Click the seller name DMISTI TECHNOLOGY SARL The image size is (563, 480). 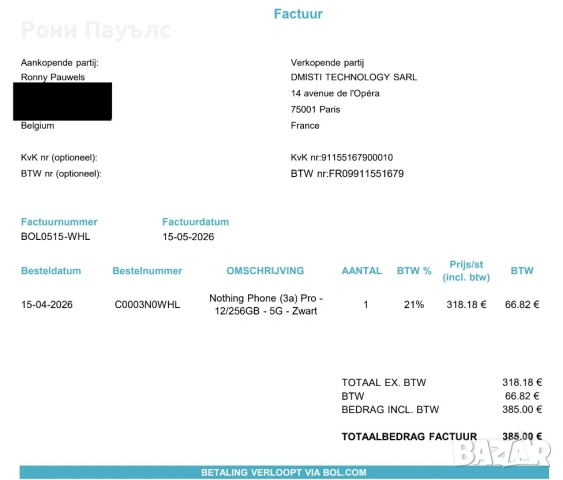354,77
